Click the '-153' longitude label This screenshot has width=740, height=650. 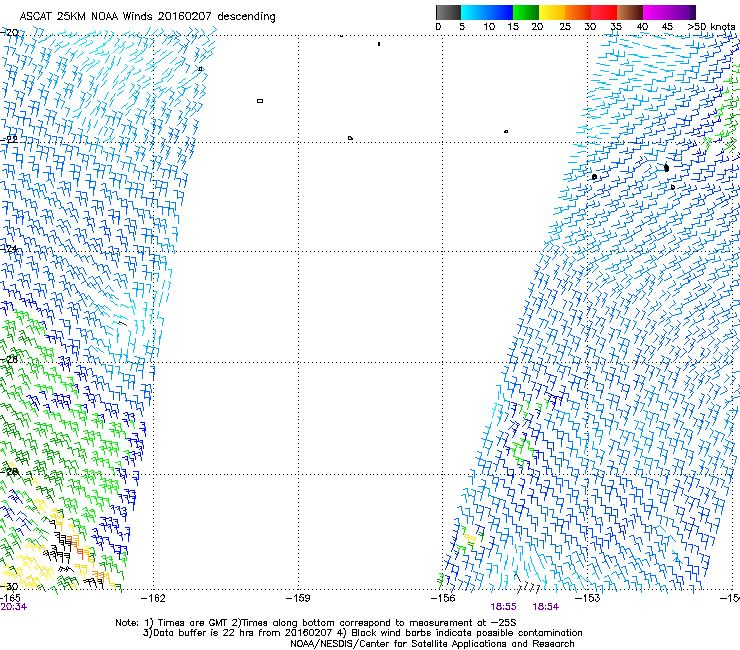[x=587, y=598]
